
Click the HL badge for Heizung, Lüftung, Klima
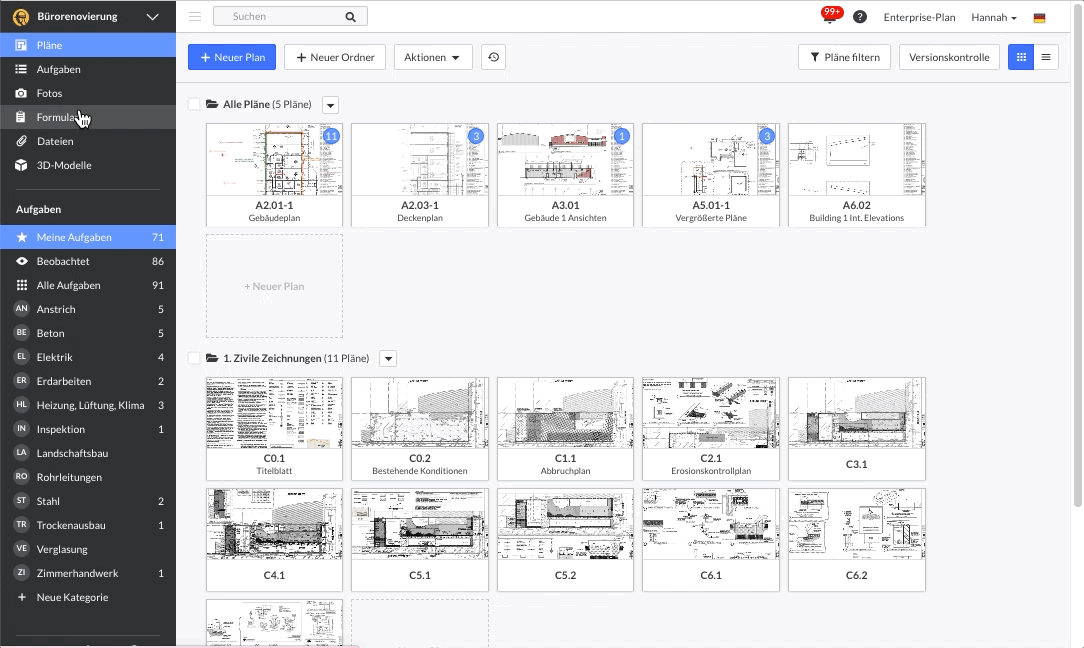coord(21,405)
